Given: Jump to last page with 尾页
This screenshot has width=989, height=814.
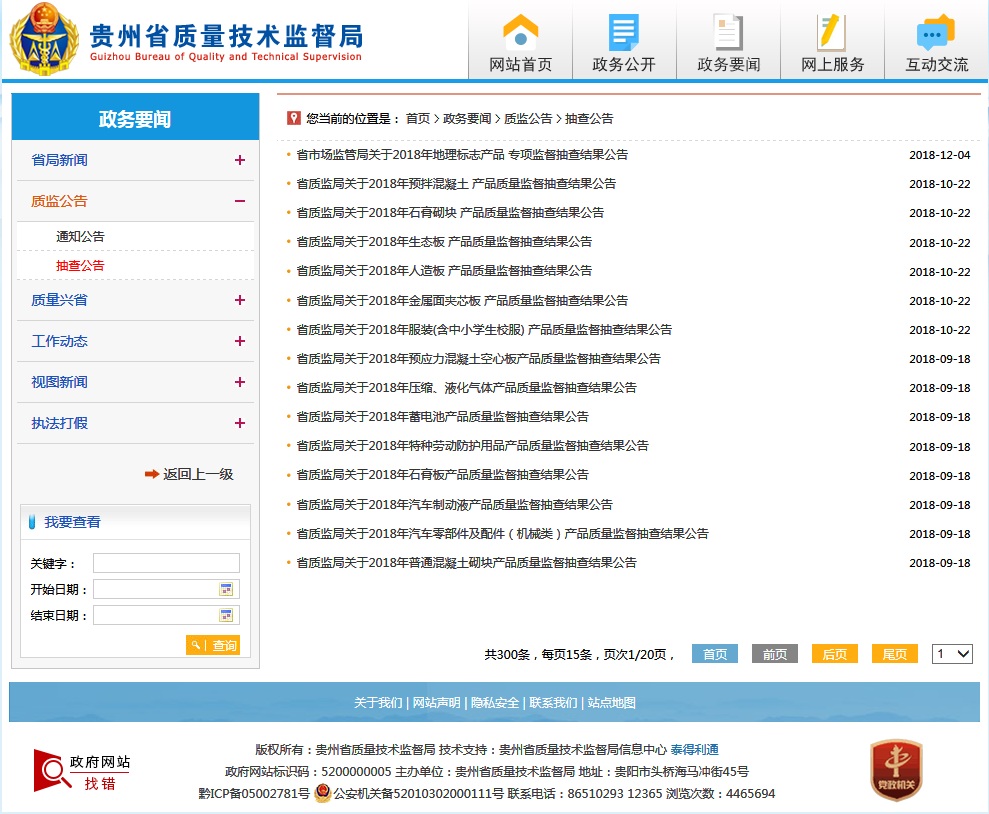Looking at the screenshot, I should pyautogui.click(x=894, y=654).
